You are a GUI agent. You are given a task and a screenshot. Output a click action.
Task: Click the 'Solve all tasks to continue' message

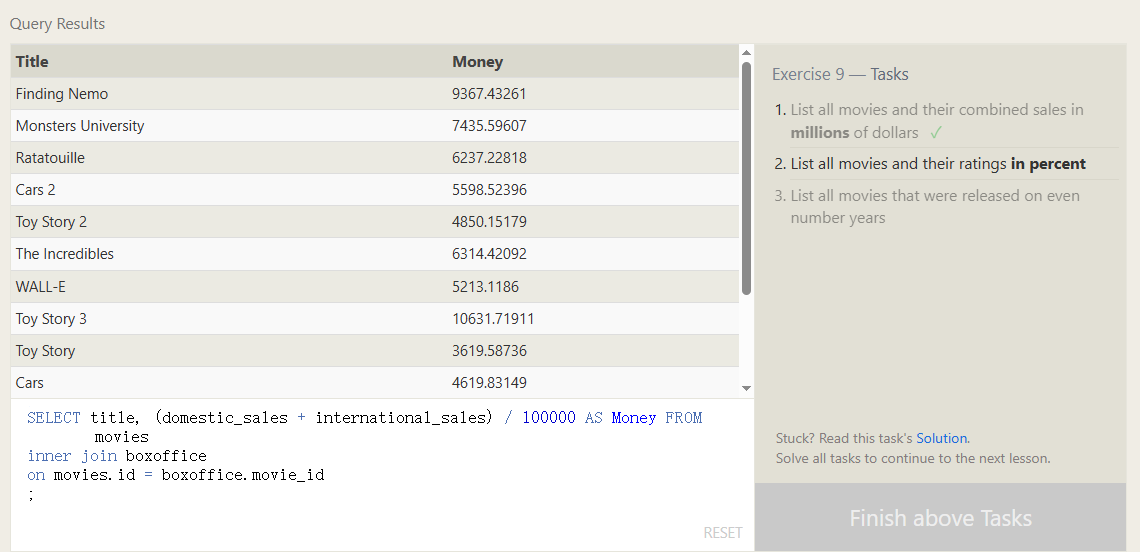click(x=913, y=458)
